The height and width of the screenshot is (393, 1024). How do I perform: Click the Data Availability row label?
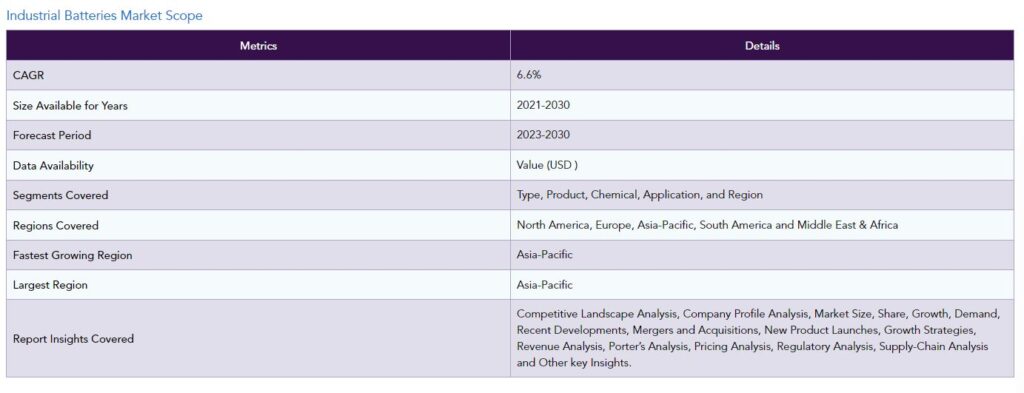point(53,166)
